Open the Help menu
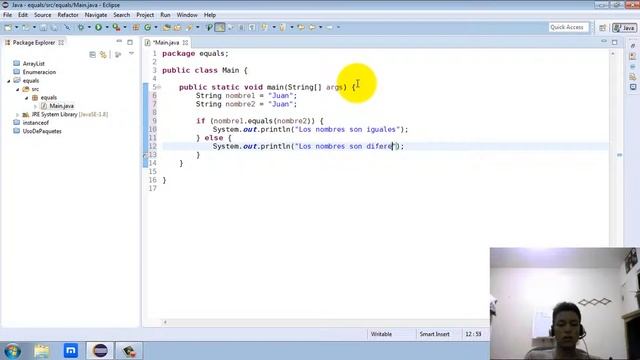 [x=210, y=15]
